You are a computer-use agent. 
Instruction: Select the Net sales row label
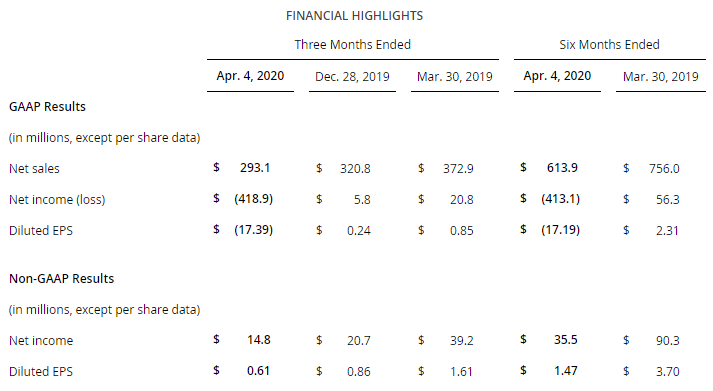click(34, 169)
